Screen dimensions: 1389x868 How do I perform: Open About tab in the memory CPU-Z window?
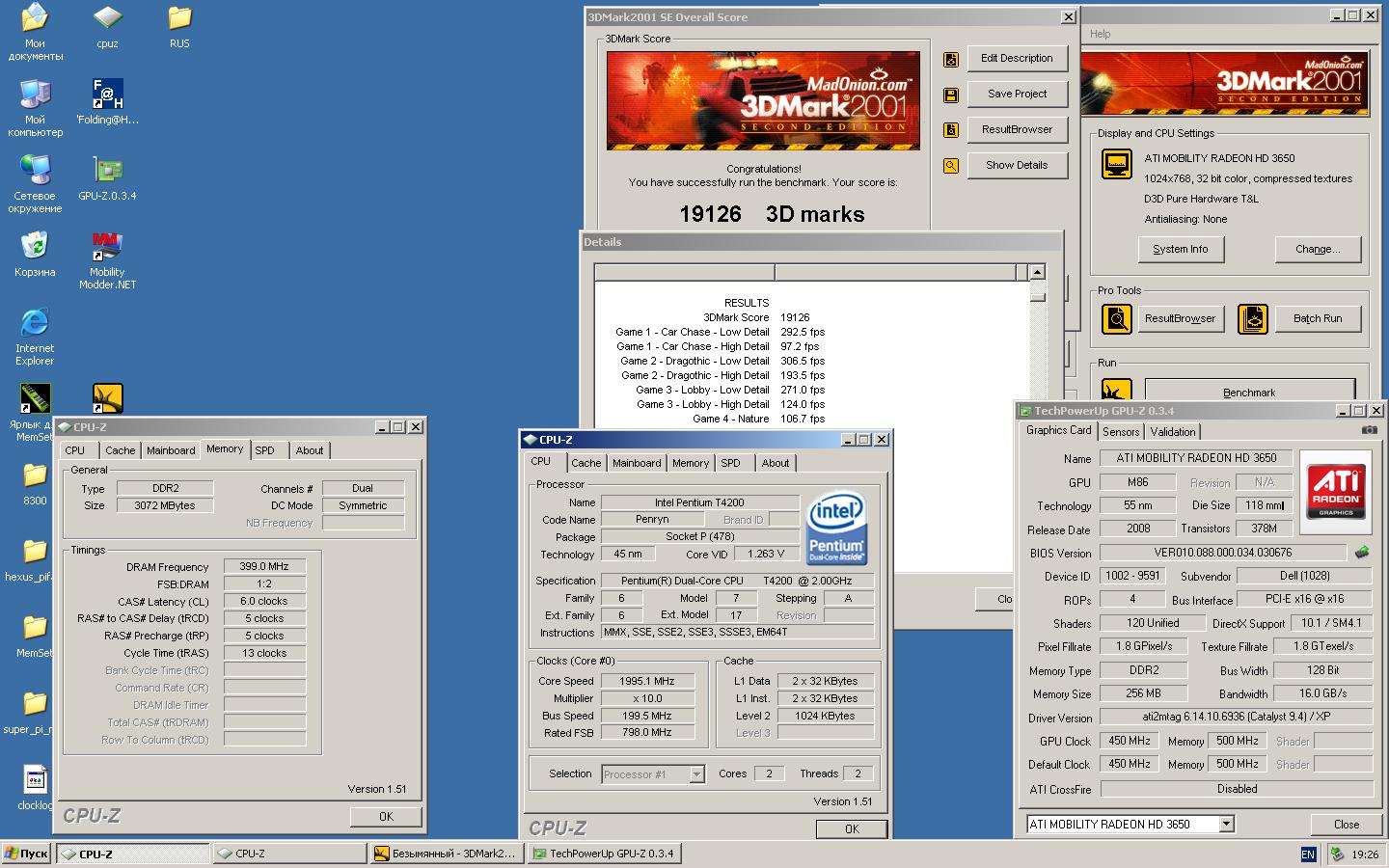310,450
